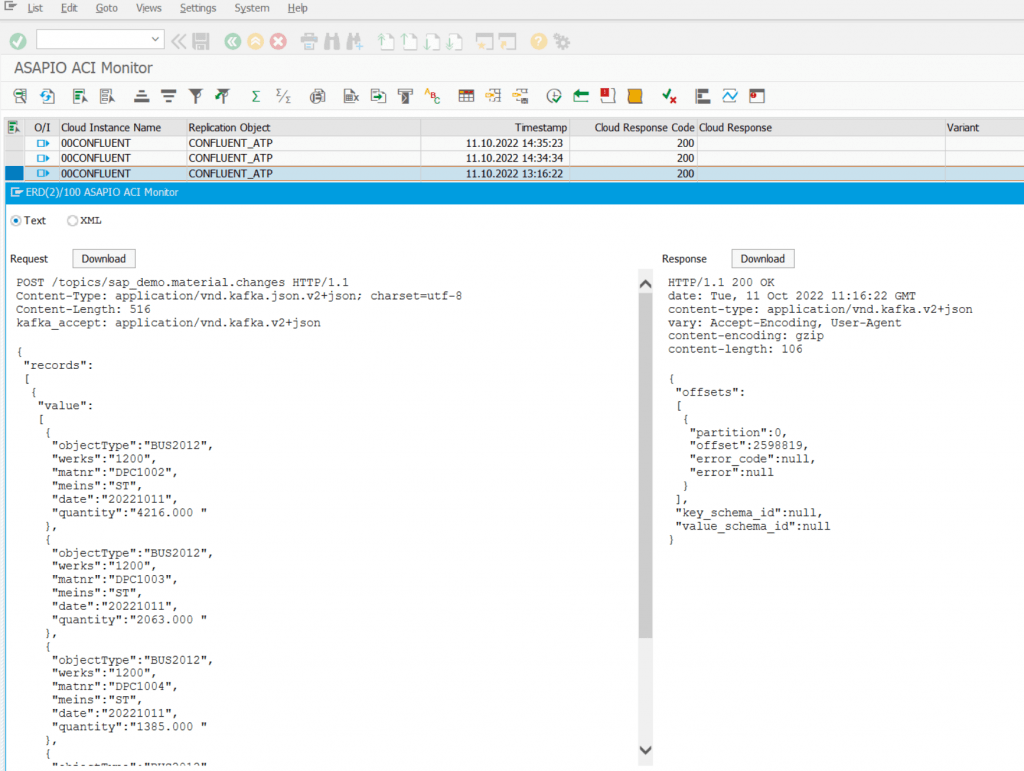Download the Response payload
1024x771 pixels.
point(762,259)
